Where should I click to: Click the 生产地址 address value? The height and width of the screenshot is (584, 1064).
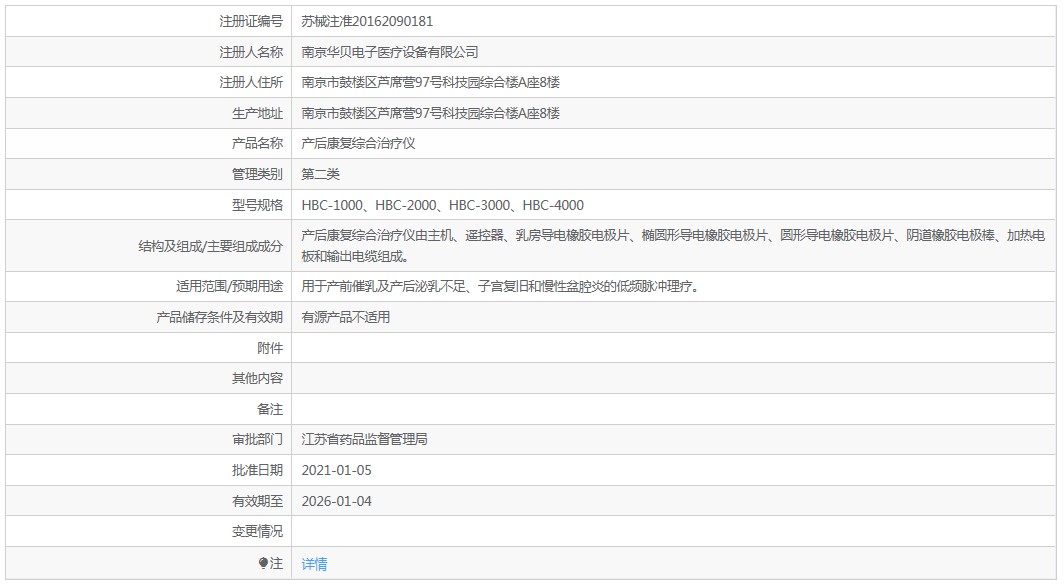pyautogui.click(x=431, y=113)
